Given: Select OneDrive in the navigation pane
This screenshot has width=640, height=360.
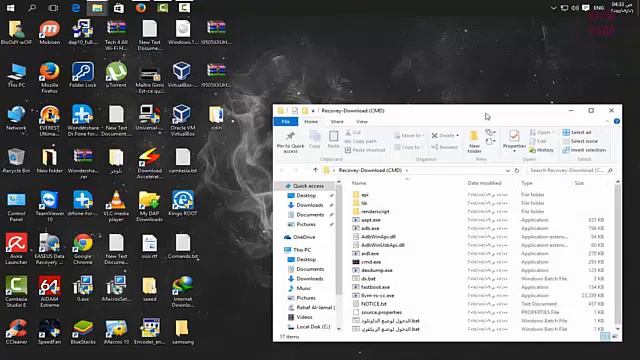Looking at the screenshot, I should click(304, 237).
